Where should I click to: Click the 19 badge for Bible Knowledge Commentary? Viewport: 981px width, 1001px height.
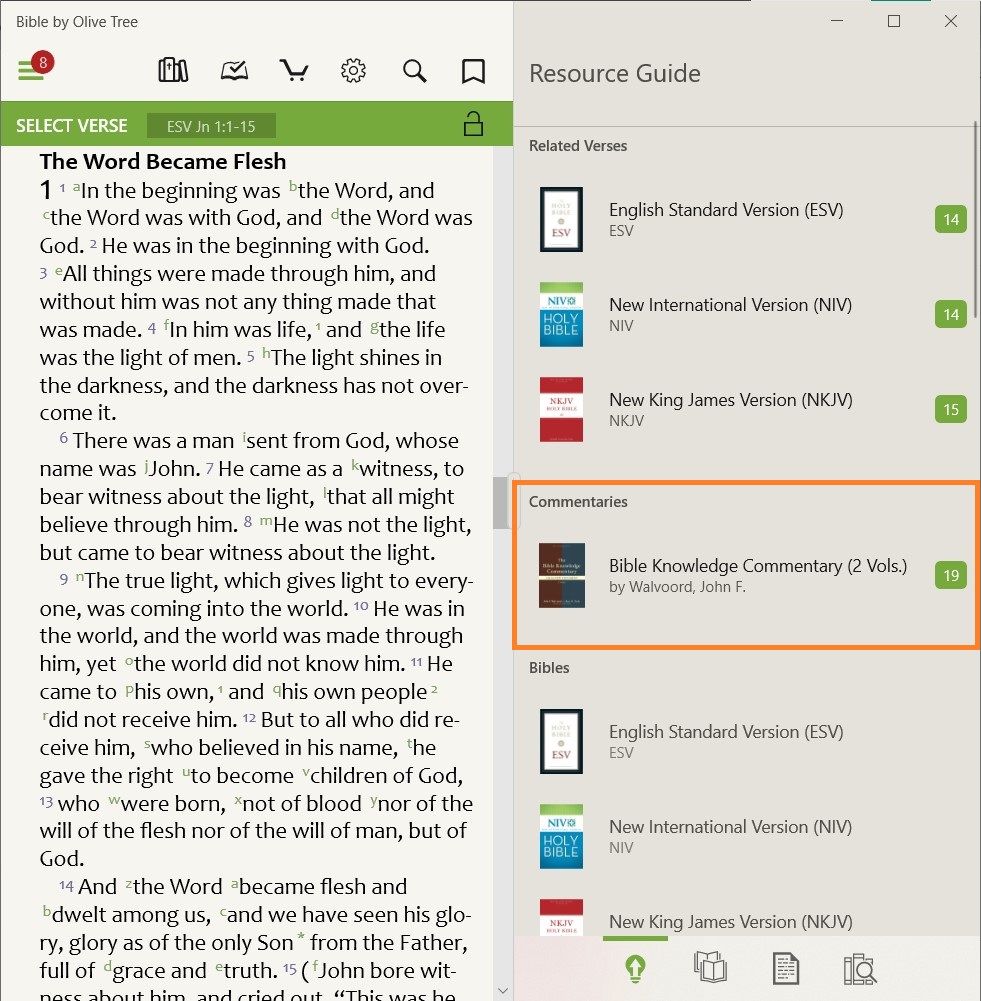[950, 575]
